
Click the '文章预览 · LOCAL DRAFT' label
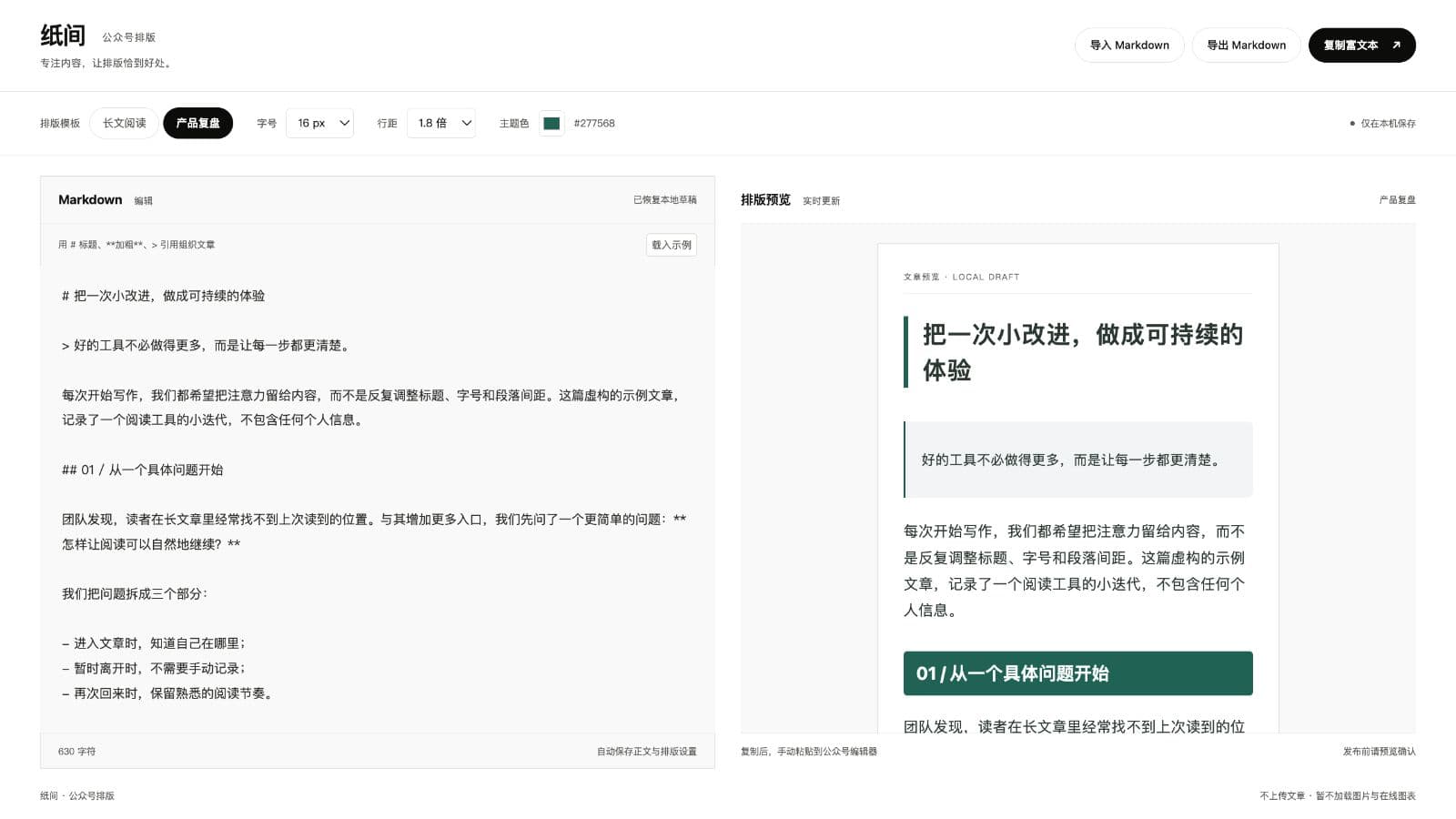[x=961, y=277]
